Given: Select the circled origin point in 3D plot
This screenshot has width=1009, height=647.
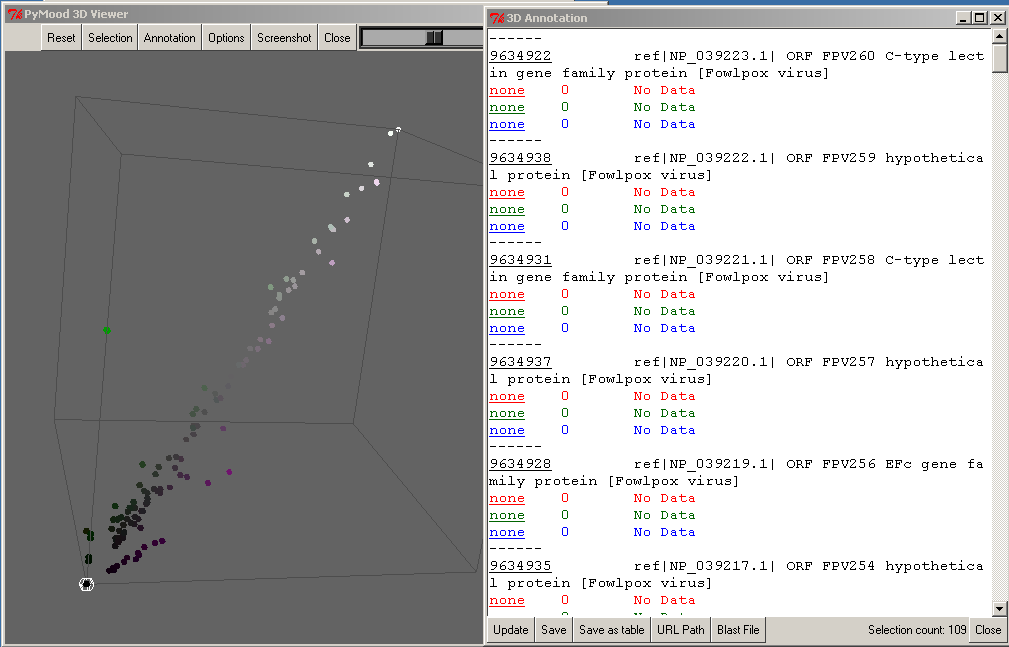Looking at the screenshot, I should point(86,584).
